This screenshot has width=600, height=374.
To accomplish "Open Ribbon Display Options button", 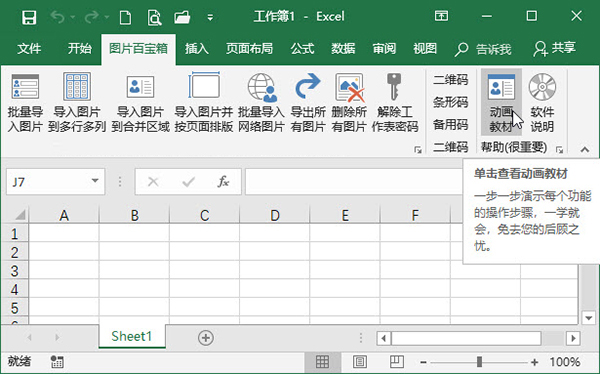I will click(441, 16).
